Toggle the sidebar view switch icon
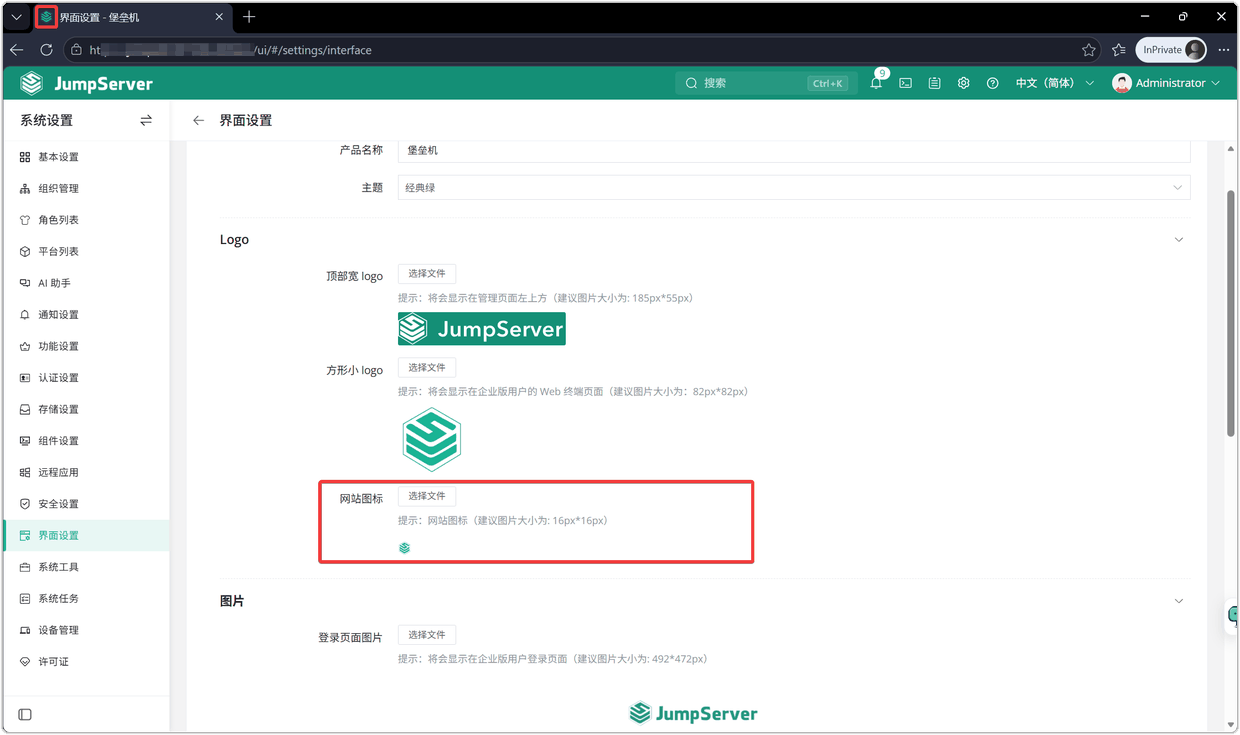The width and height of the screenshot is (1240, 735). point(146,120)
